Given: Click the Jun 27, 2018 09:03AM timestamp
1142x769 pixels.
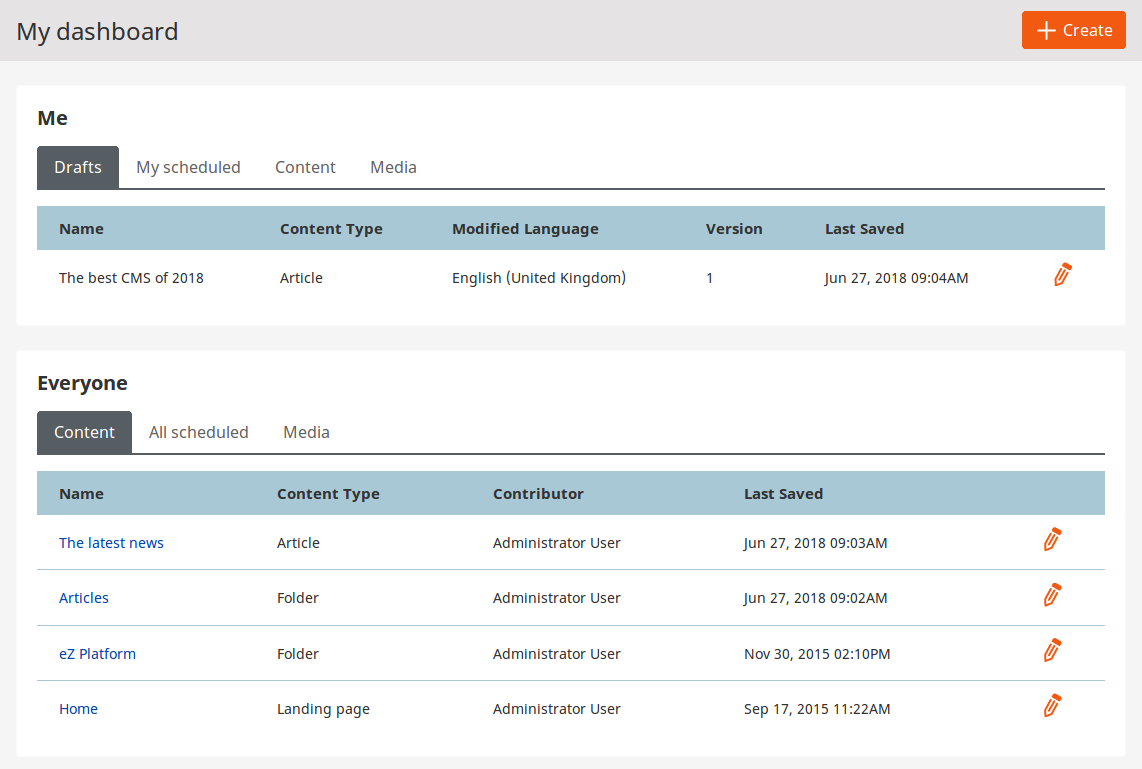Looking at the screenshot, I should click(x=816, y=543).
